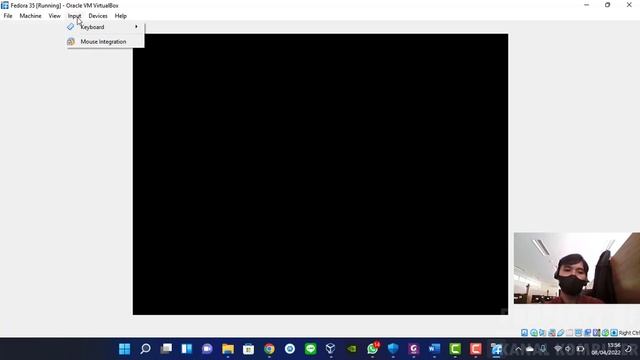Viewport: 640px width, 360px height.
Task: Open NVIDIA app on taskbar
Action: click(x=351, y=349)
